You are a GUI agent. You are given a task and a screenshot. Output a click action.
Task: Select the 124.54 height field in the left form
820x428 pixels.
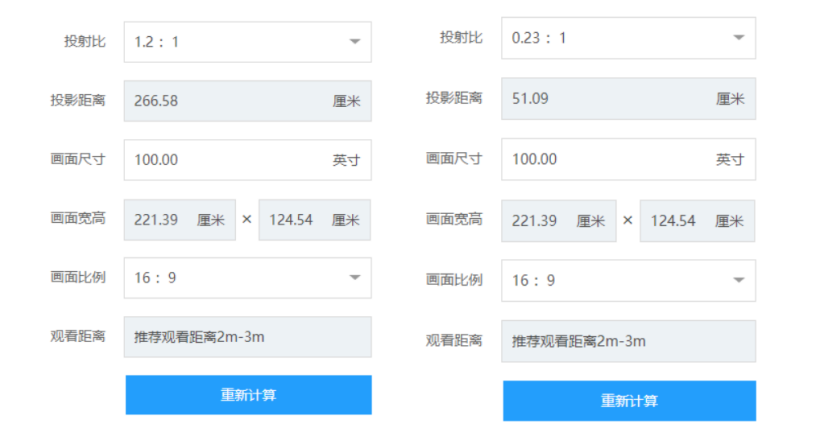tap(314, 220)
